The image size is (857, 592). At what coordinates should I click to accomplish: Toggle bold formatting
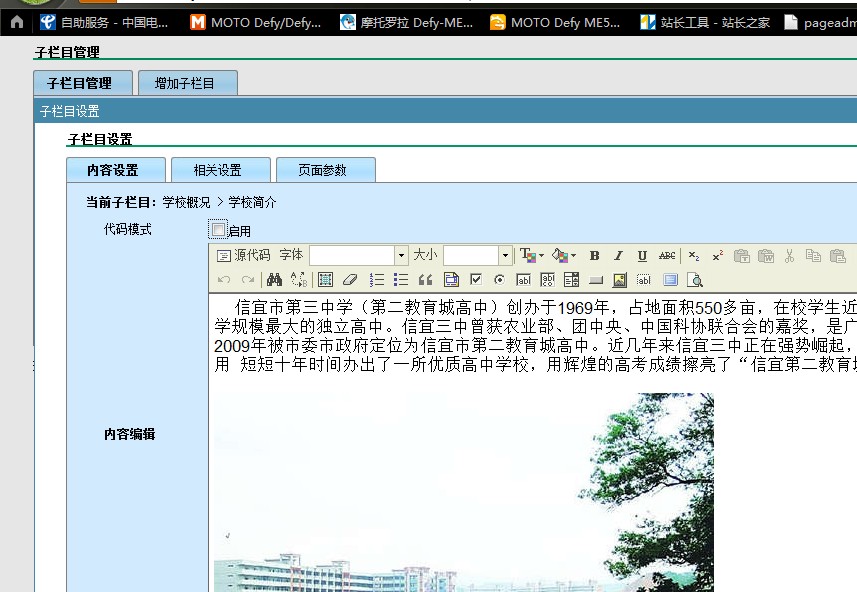[x=594, y=256]
